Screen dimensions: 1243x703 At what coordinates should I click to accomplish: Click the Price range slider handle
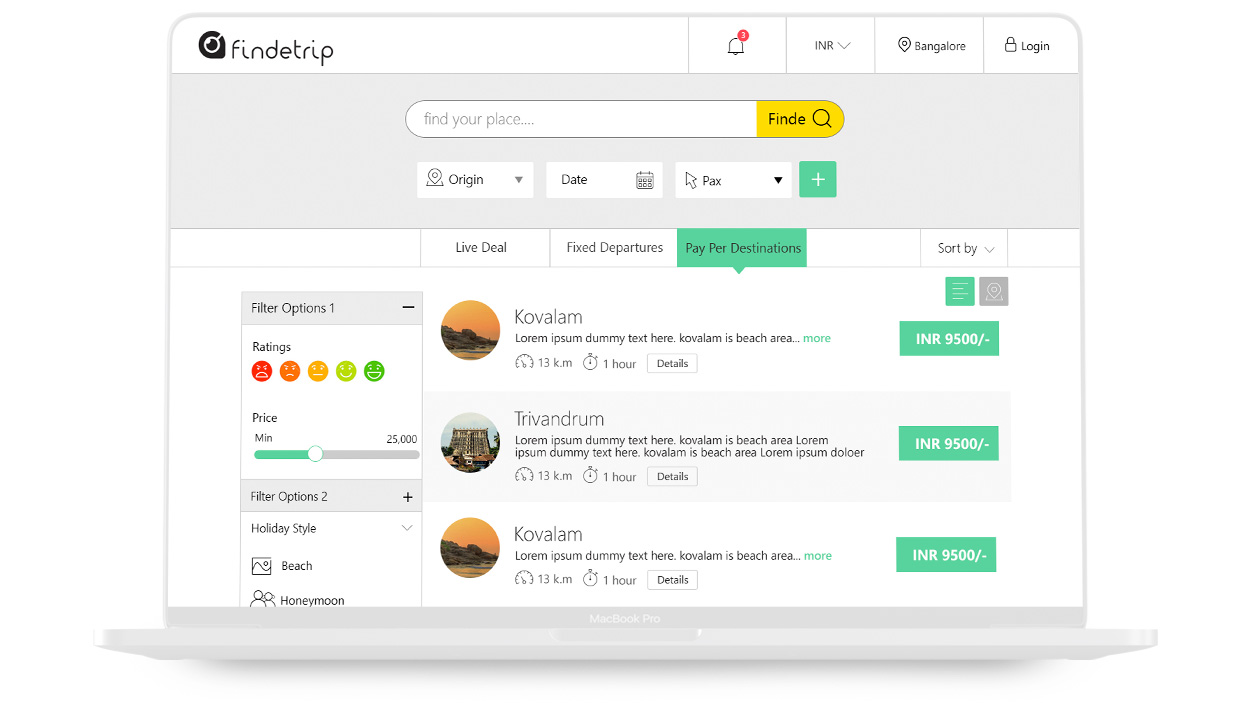pos(315,454)
